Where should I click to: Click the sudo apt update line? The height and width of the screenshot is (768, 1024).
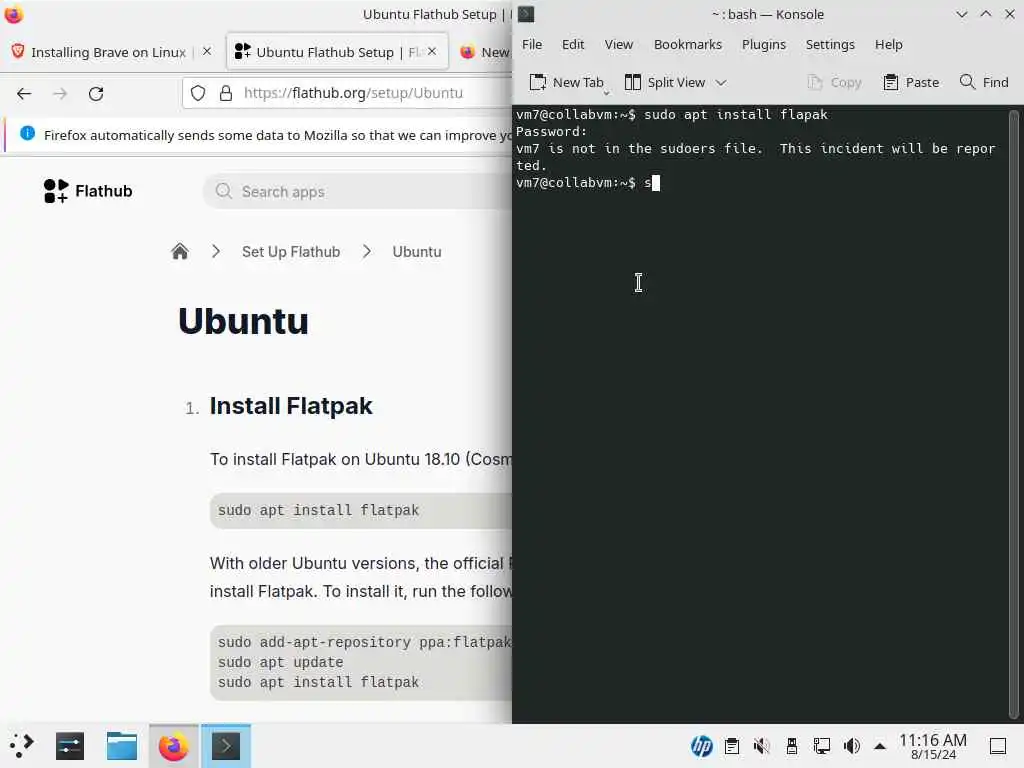coord(280,662)
